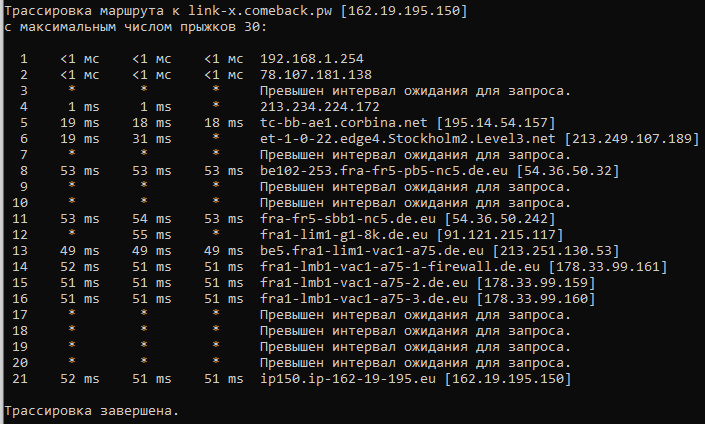Click the address 213.234.224.172 on hop 4

tap(320, 107)
